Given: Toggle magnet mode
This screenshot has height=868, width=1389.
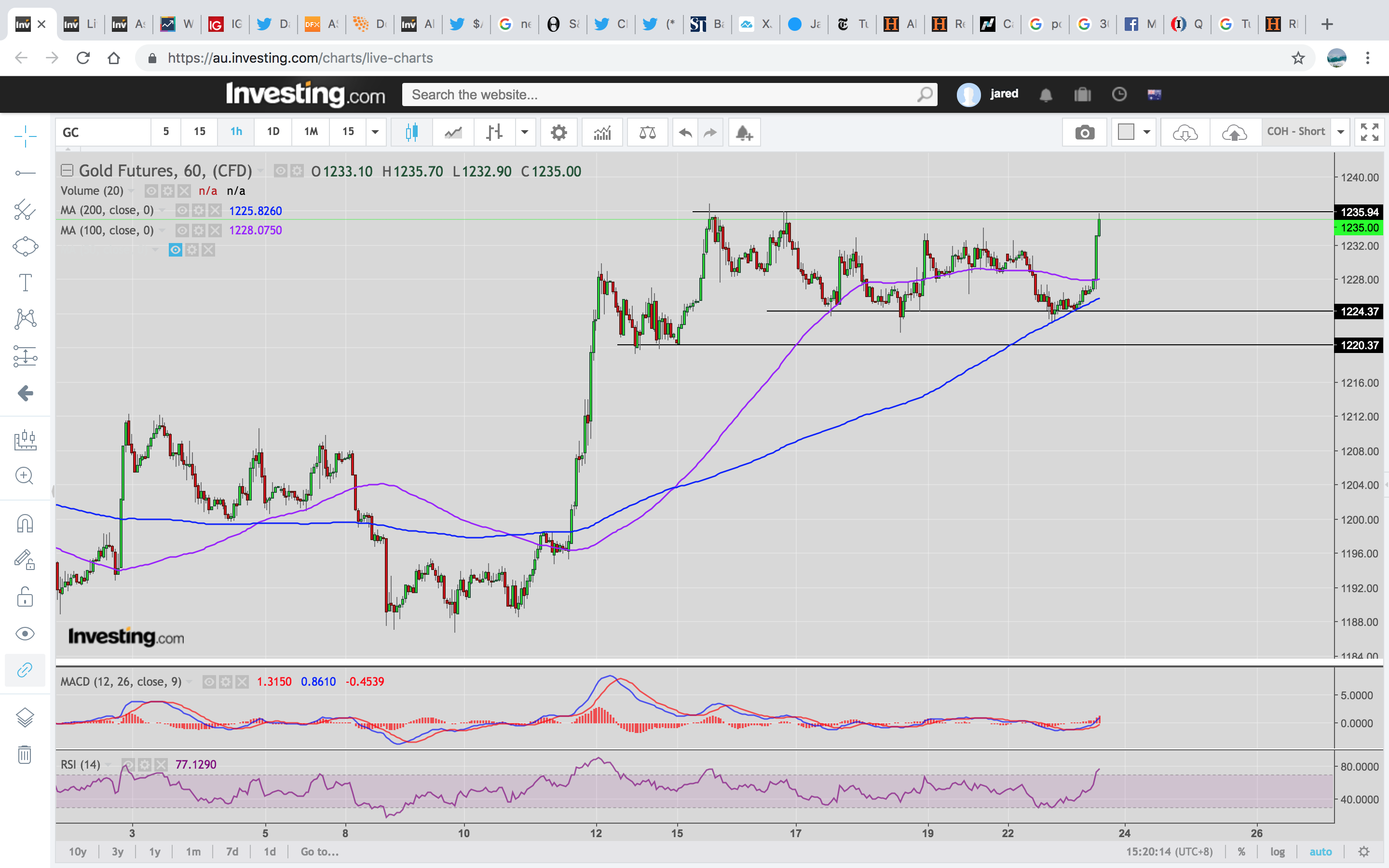Looking at the screenshot, I should [x=25, y=524].
